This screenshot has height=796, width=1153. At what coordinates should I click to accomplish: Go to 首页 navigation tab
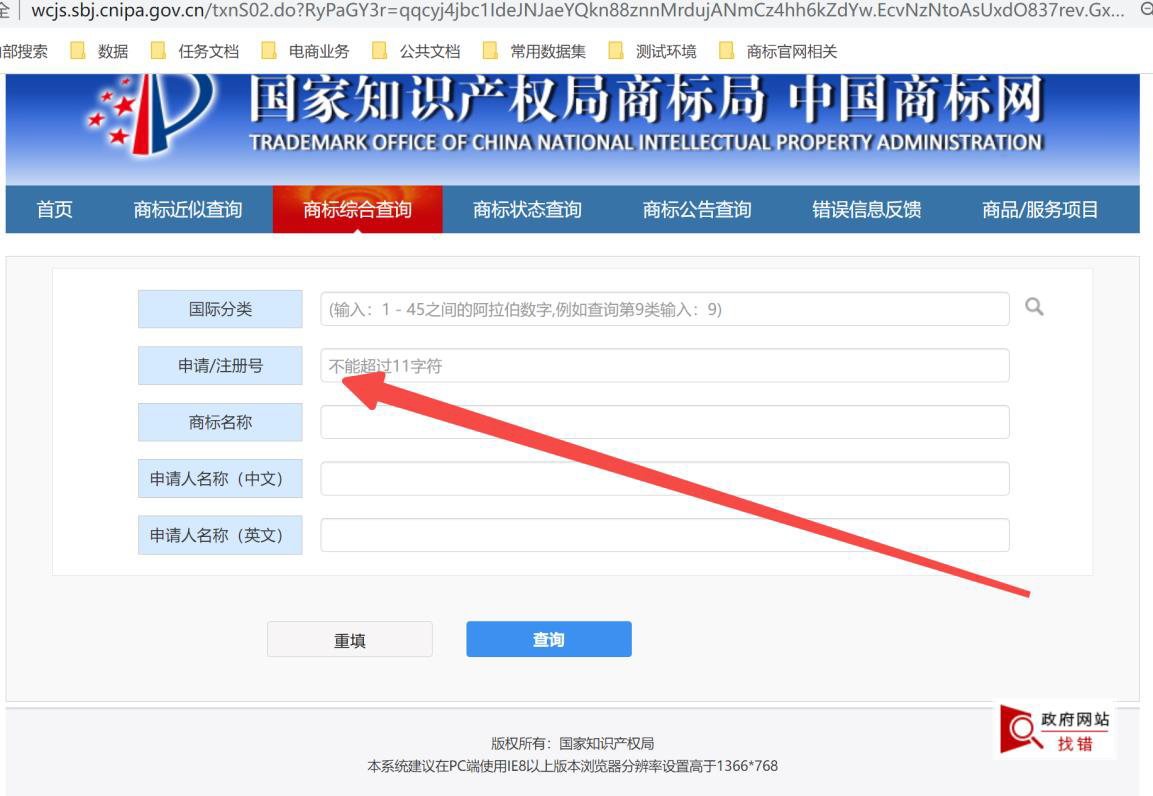54,209
